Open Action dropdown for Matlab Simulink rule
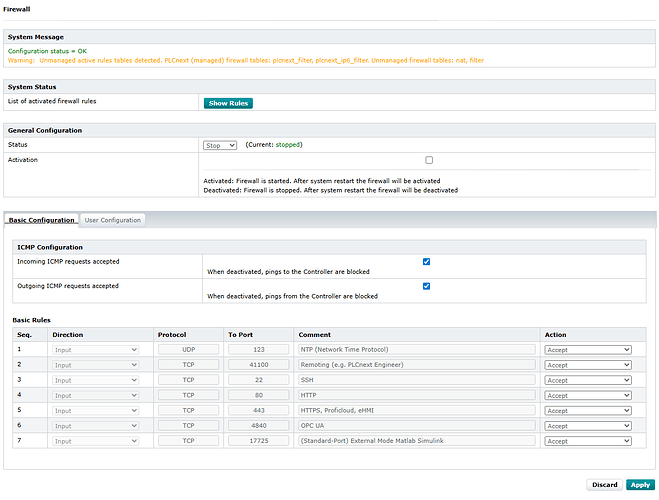This screenshot has height=500, width=659. [587, 440]
